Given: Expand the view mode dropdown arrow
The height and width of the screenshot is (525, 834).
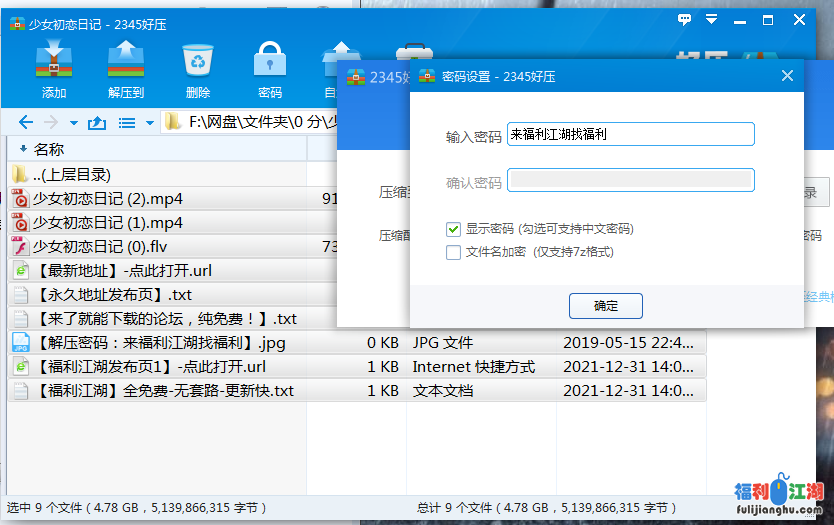Looking at the screenshot, I should [x=150, y=123].
